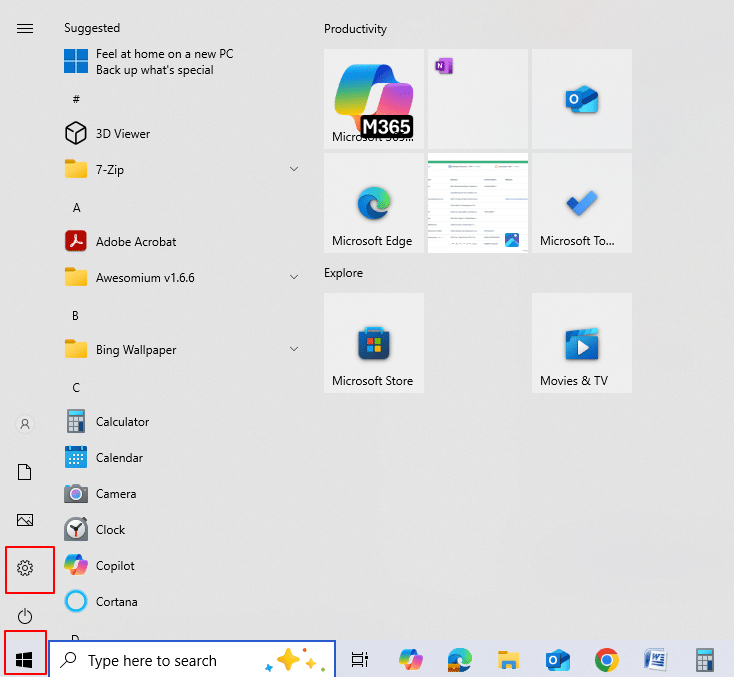
Task: Open File Explorer from the taskbar
Action: [508, 660]
